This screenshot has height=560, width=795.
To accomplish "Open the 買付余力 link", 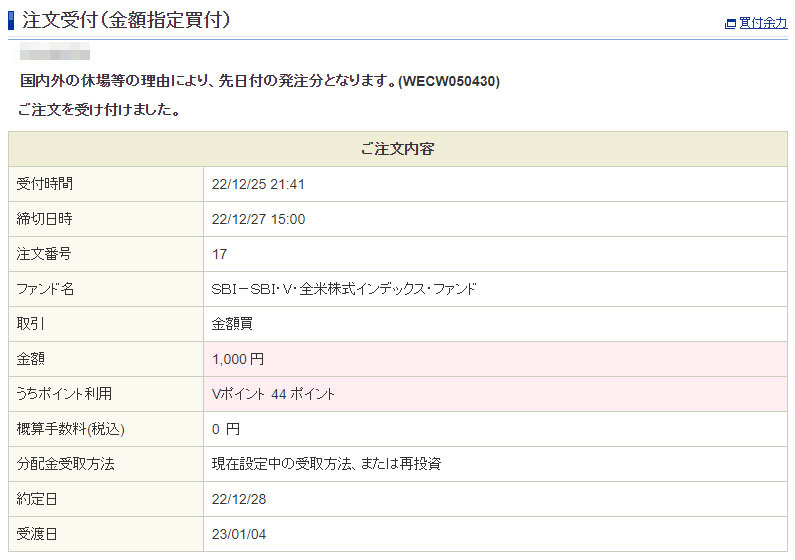I will pos(762,23).
